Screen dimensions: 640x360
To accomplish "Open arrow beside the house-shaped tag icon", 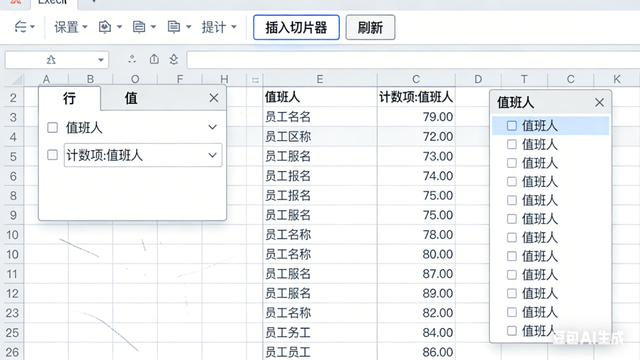I will tap(119, 27).
